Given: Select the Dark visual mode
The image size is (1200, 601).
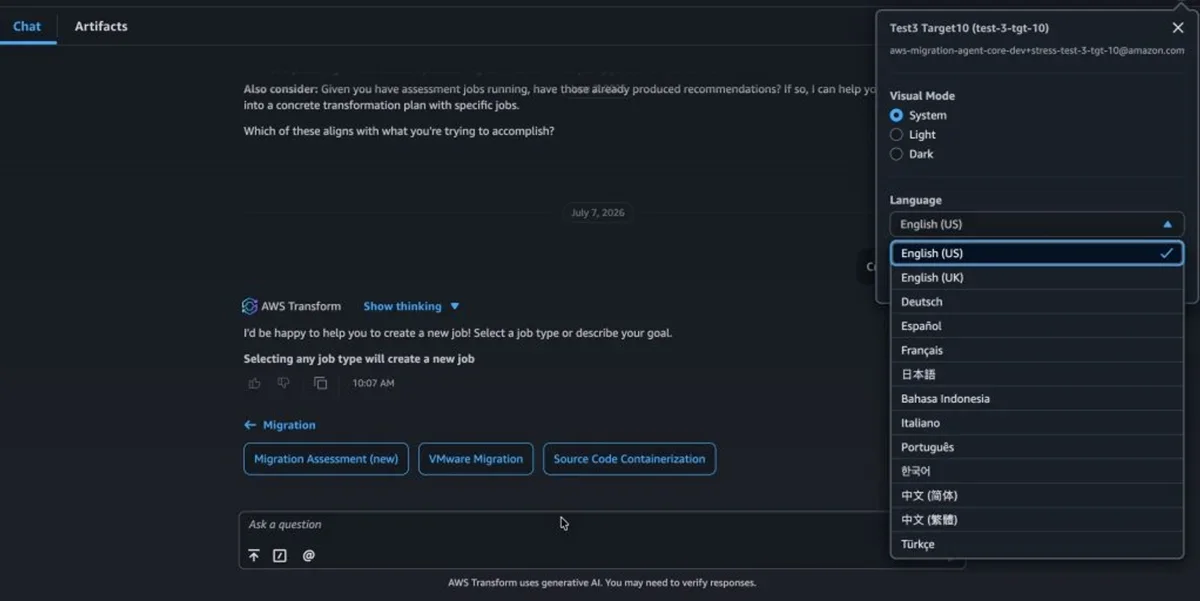Looking at the screenshot, I should tap(896, 154).
